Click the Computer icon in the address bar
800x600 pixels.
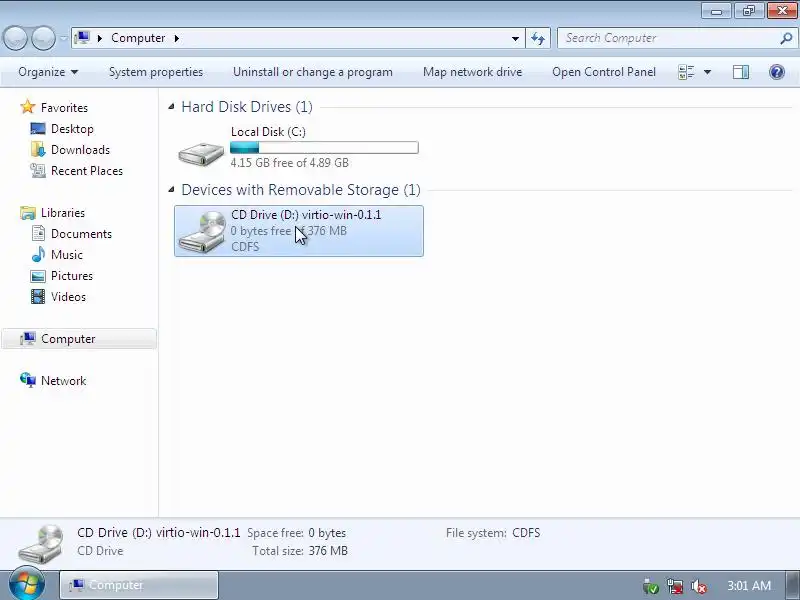tap(82, 38)
